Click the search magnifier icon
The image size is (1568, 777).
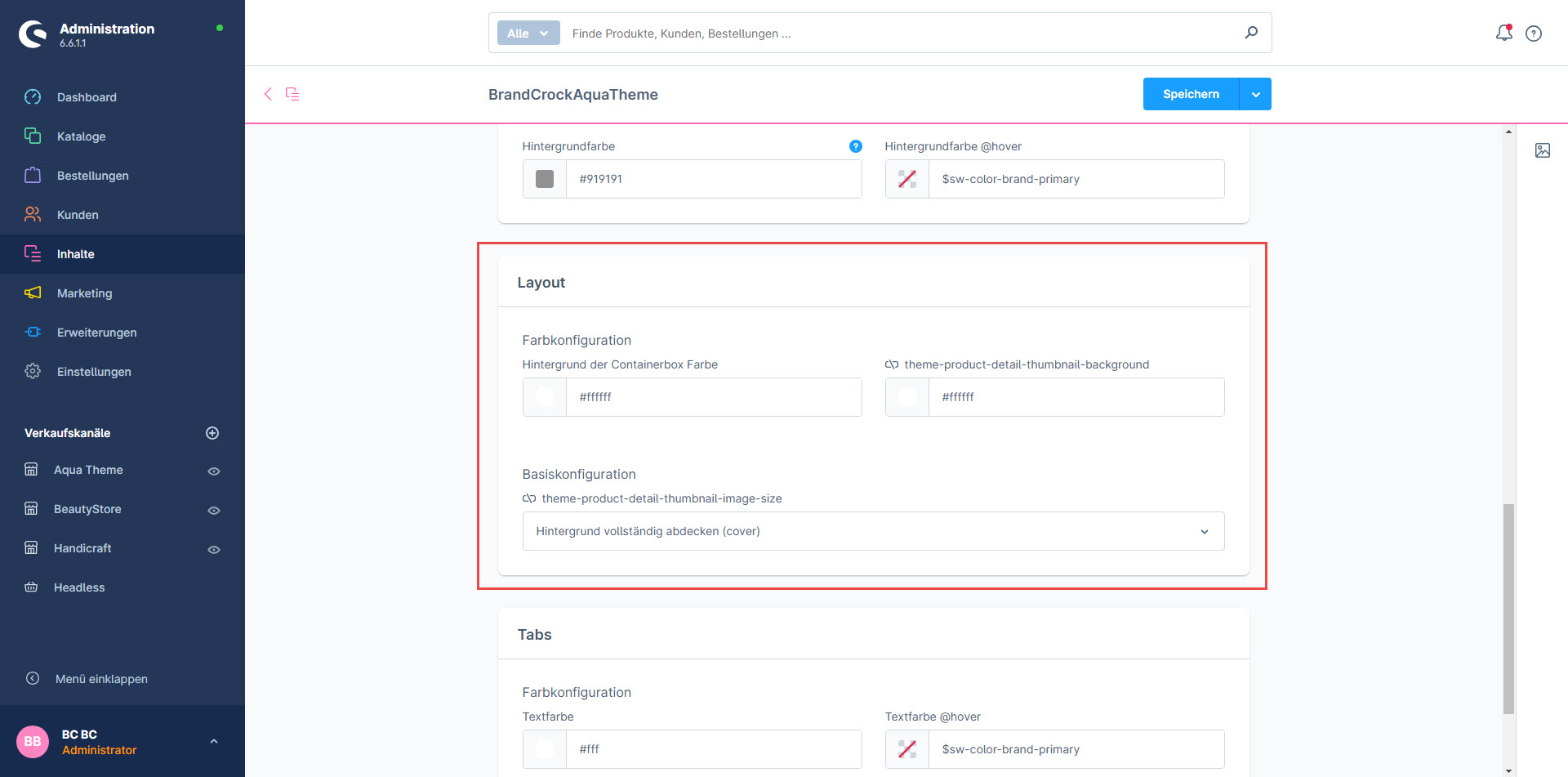click(1250, 33)
